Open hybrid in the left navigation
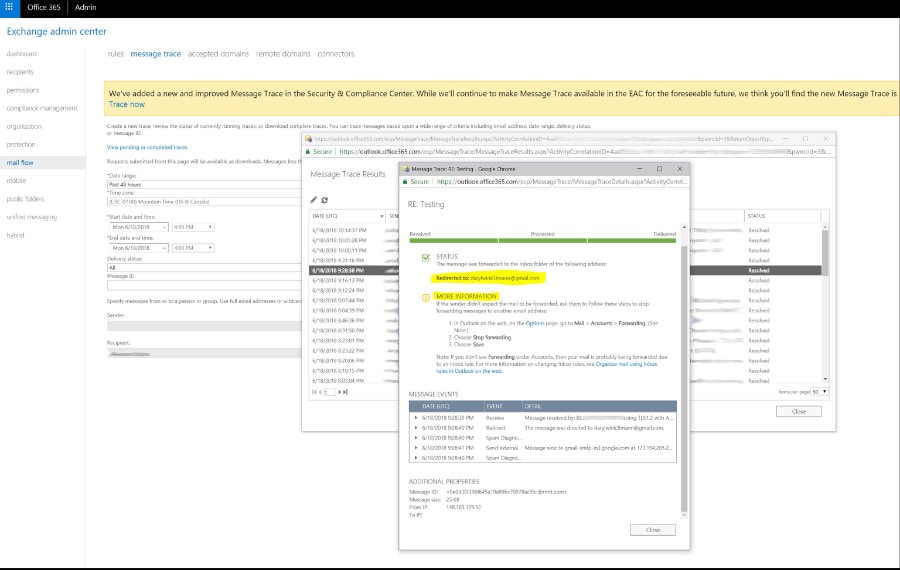 [15, 235]
